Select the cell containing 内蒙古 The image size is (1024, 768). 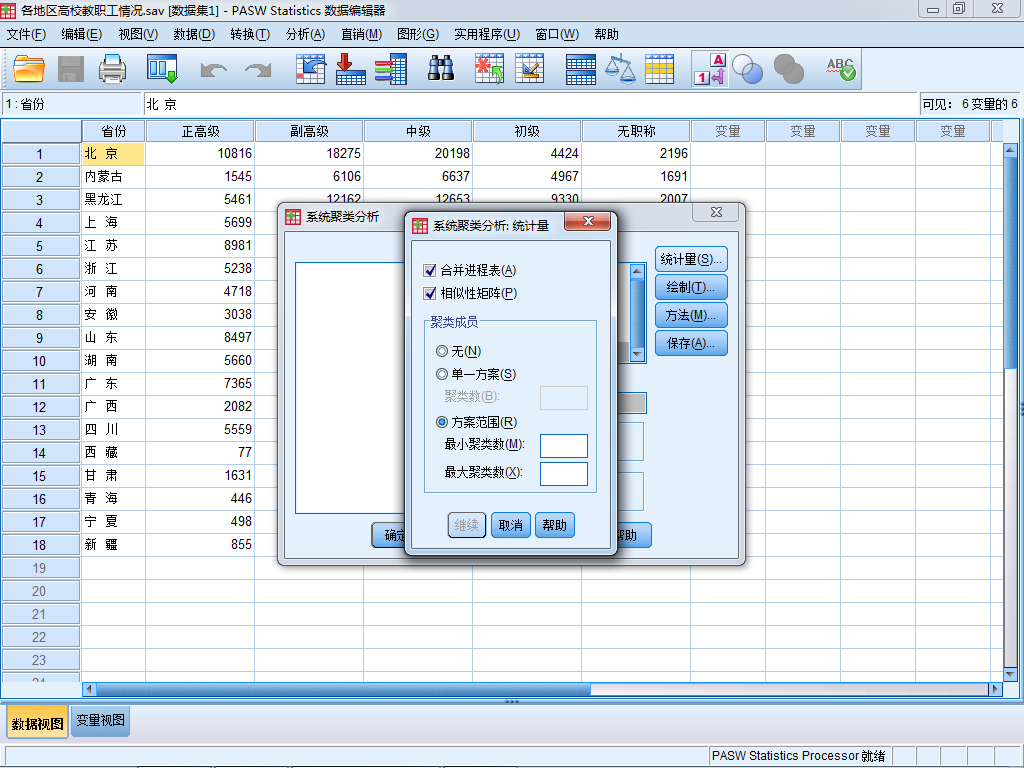[113, 176]
